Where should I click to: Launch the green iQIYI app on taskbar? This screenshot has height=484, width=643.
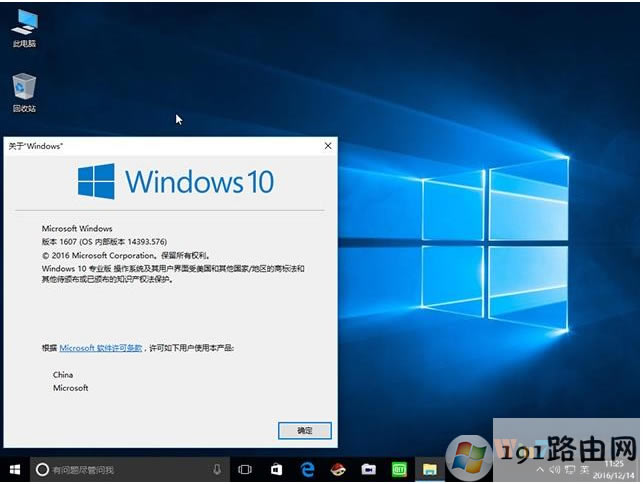(398, 469)
